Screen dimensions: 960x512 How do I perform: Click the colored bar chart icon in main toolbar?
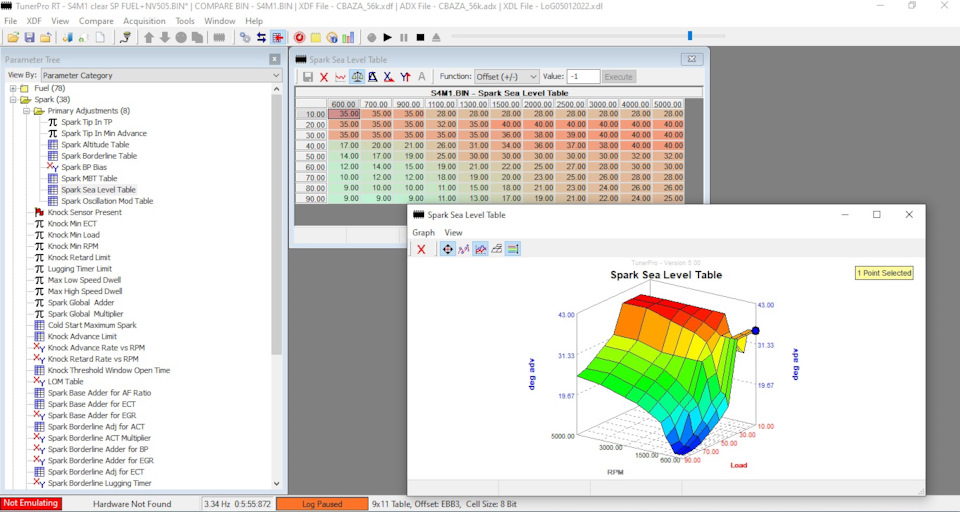348,37
